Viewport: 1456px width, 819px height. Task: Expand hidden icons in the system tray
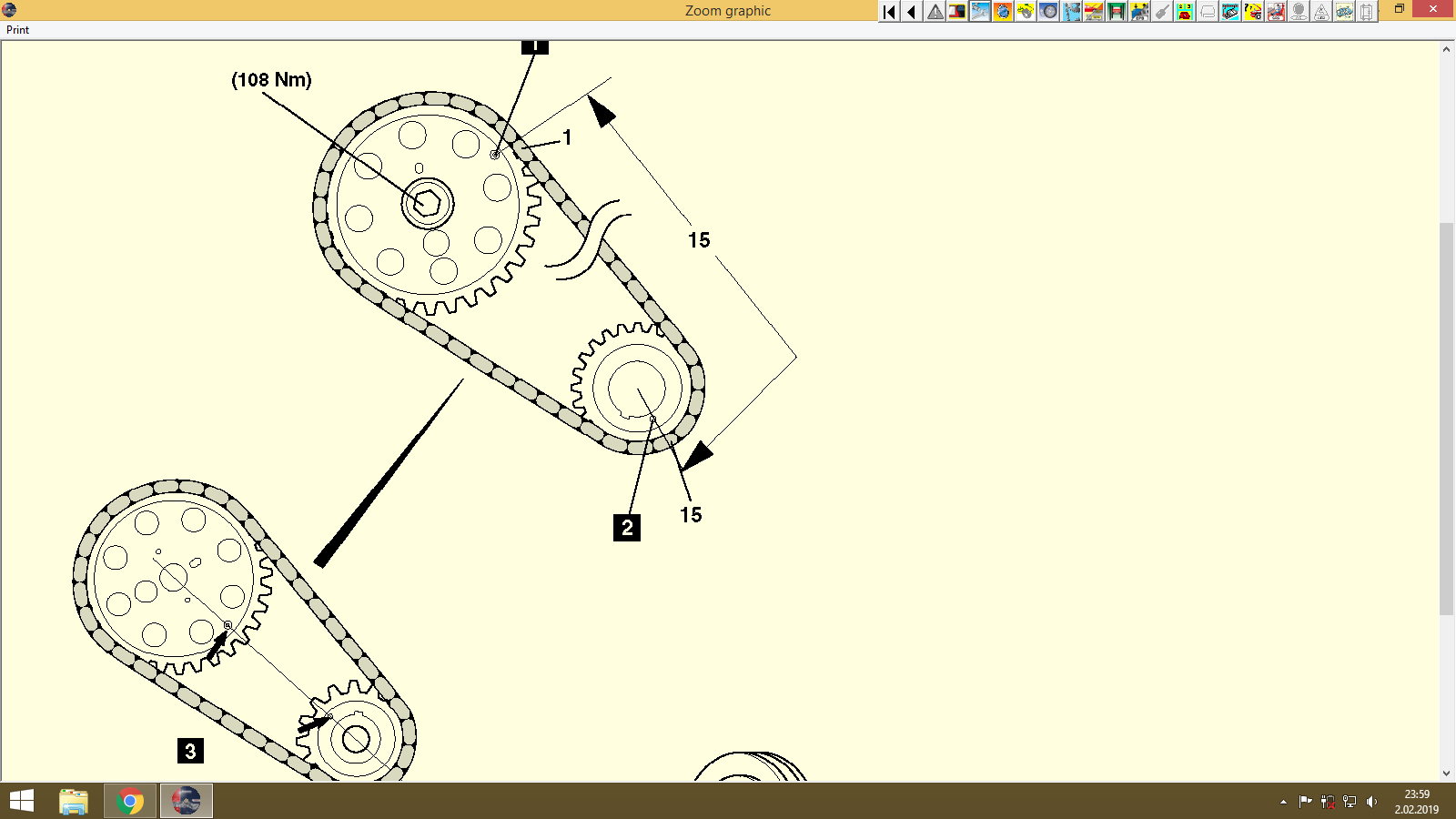tap(1283, 802)
